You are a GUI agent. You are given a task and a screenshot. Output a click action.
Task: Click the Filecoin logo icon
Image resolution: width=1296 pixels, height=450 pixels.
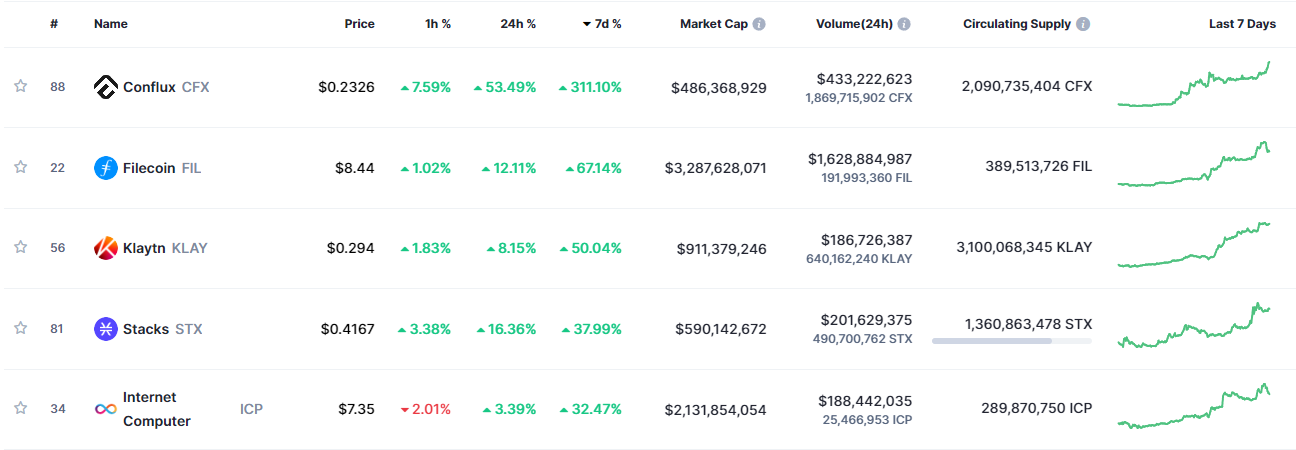[x=106, y=168]
